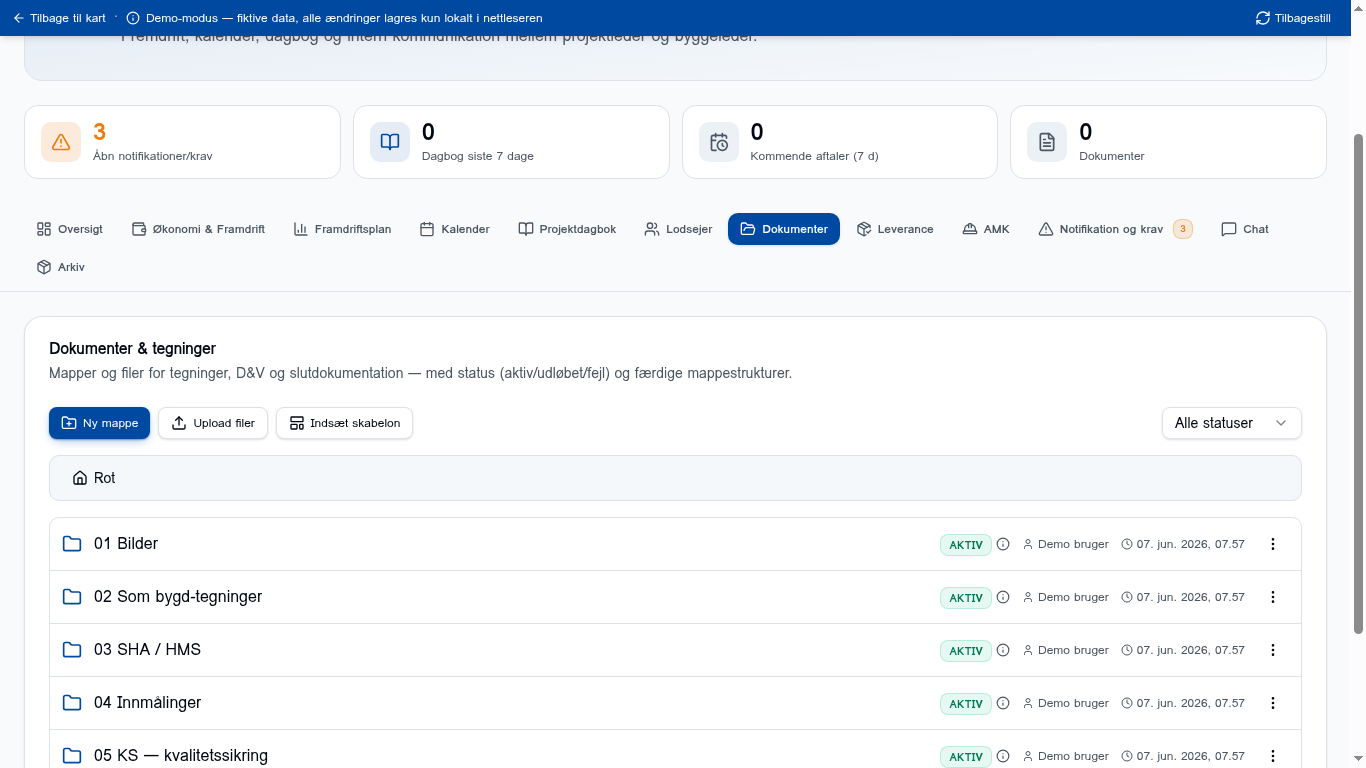Select the active Dokumenter tab

click(784, 229)
